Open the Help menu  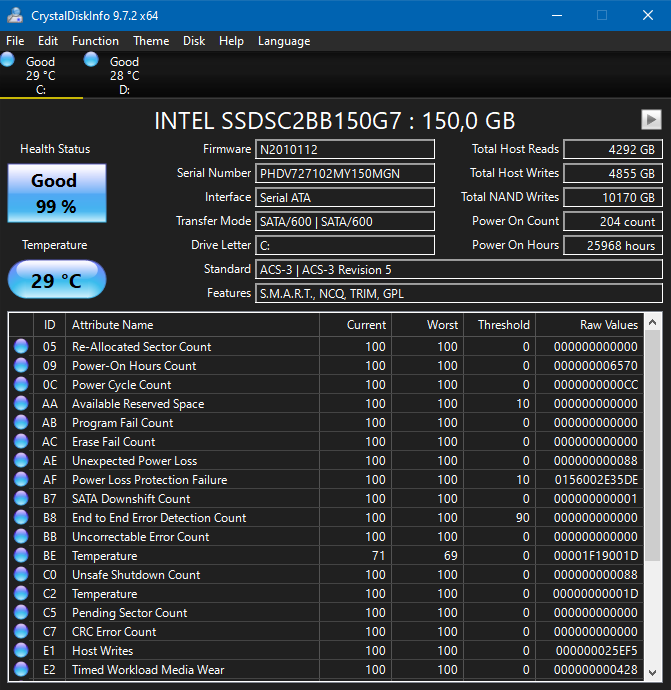231,41
